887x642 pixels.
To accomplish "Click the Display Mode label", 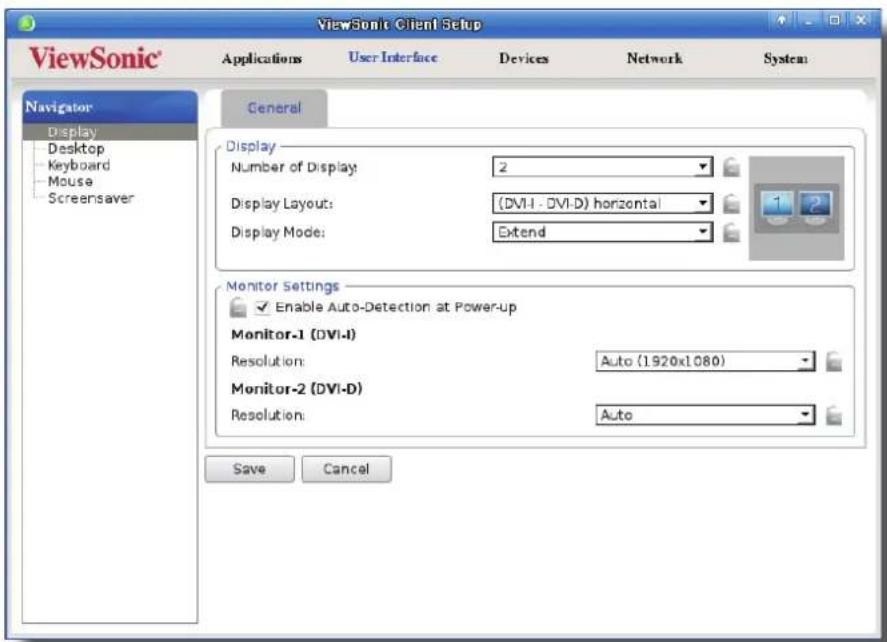I will click(x=278, y=232).
